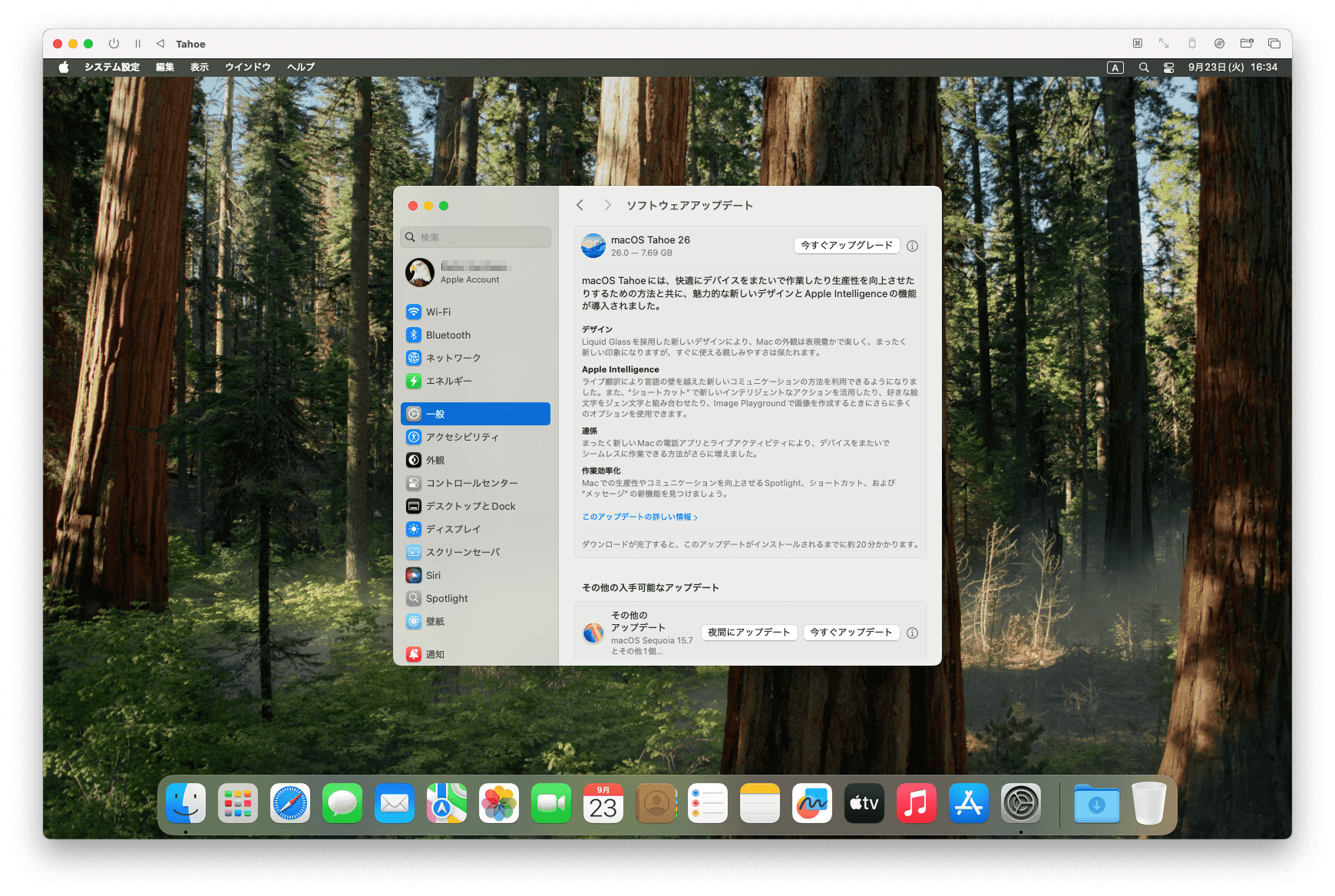Viewport: 1335px width, 896px height.
Task: Open Freeform from the Dock
Action: click(812, 803)
